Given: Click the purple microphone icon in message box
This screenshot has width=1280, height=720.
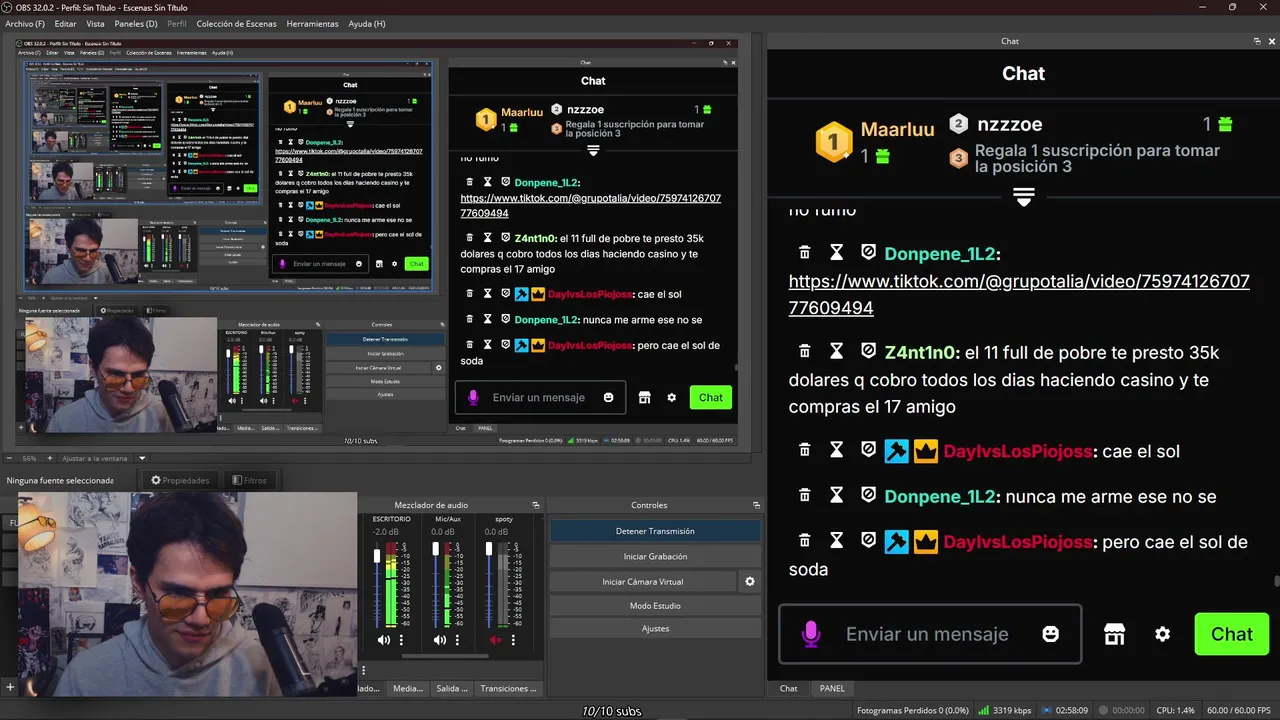Looking at the screenshot, I should [811, 634].
